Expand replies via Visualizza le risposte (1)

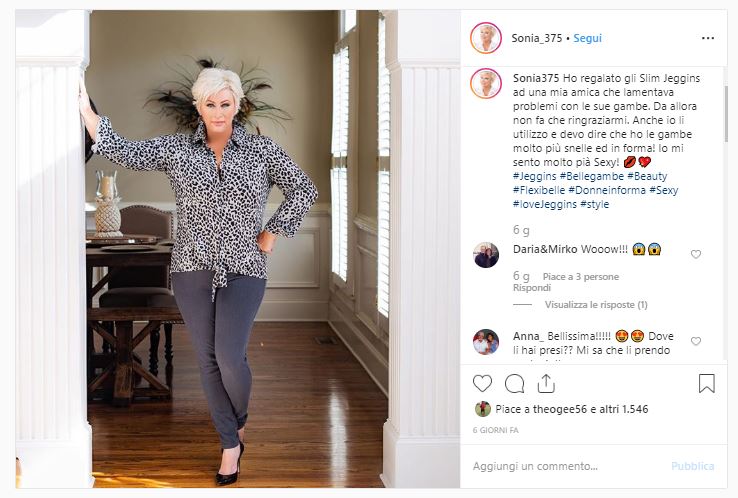tap(596, 305)
